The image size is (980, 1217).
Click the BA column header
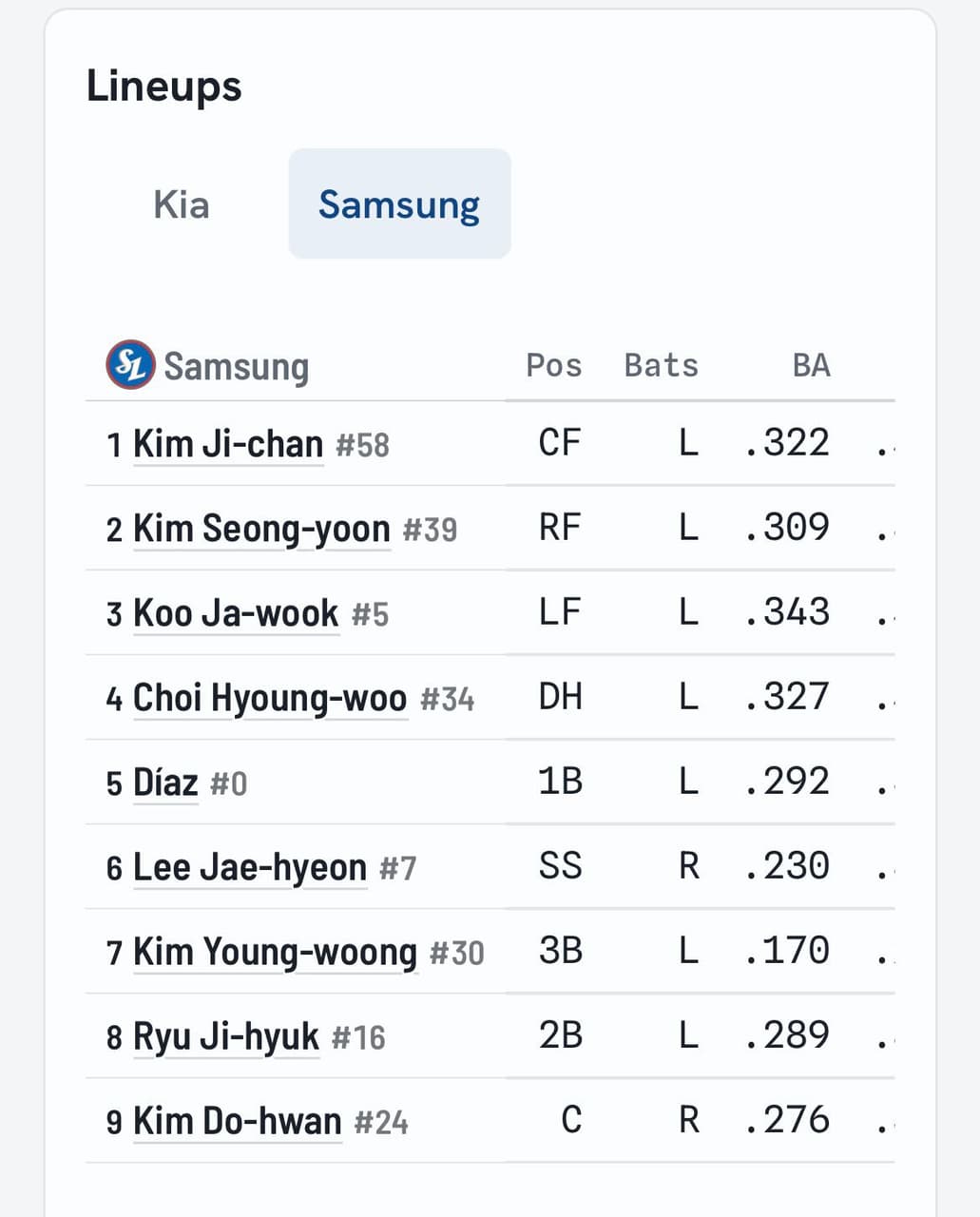[811, 365]
